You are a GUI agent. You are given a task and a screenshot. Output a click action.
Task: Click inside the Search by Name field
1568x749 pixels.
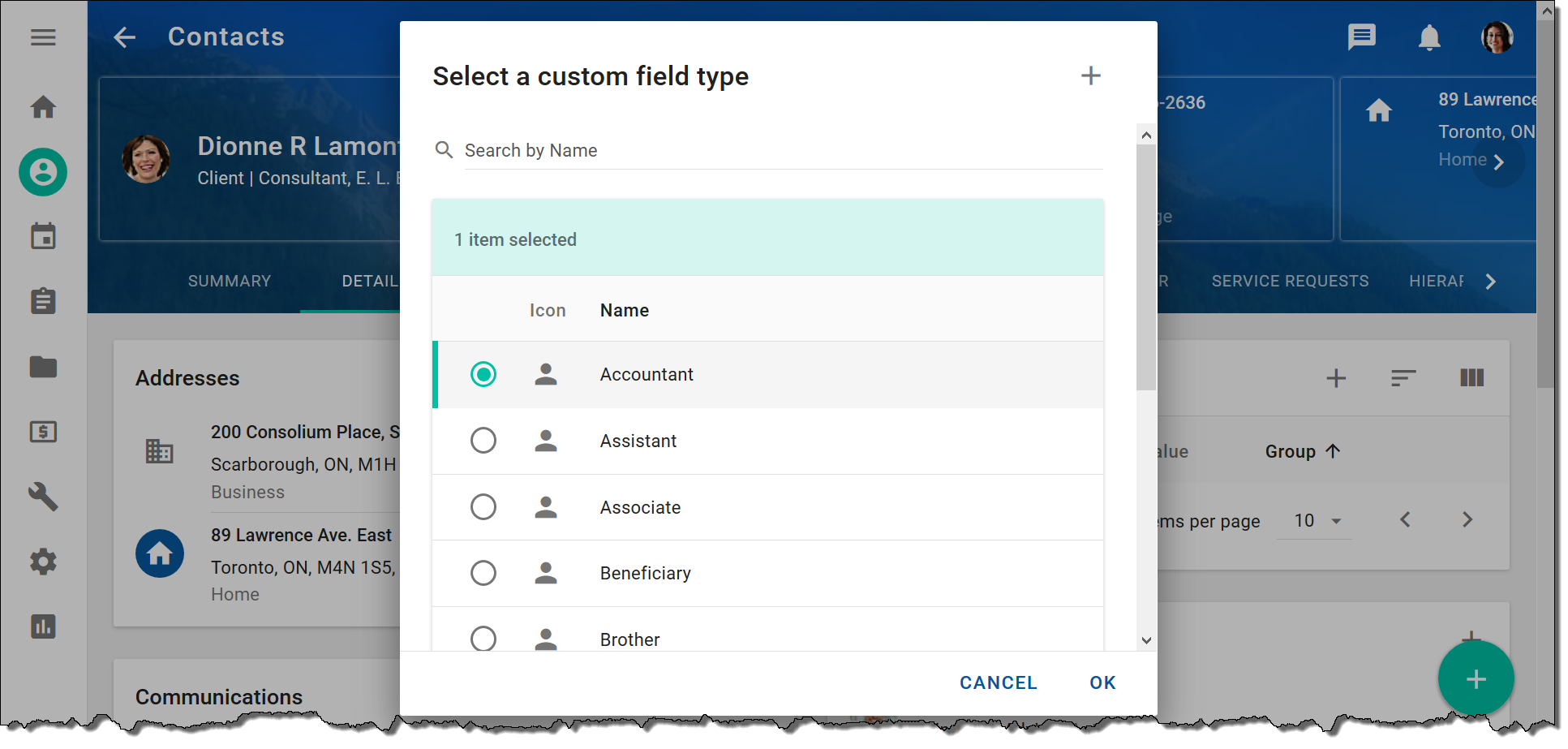point(730,150)
